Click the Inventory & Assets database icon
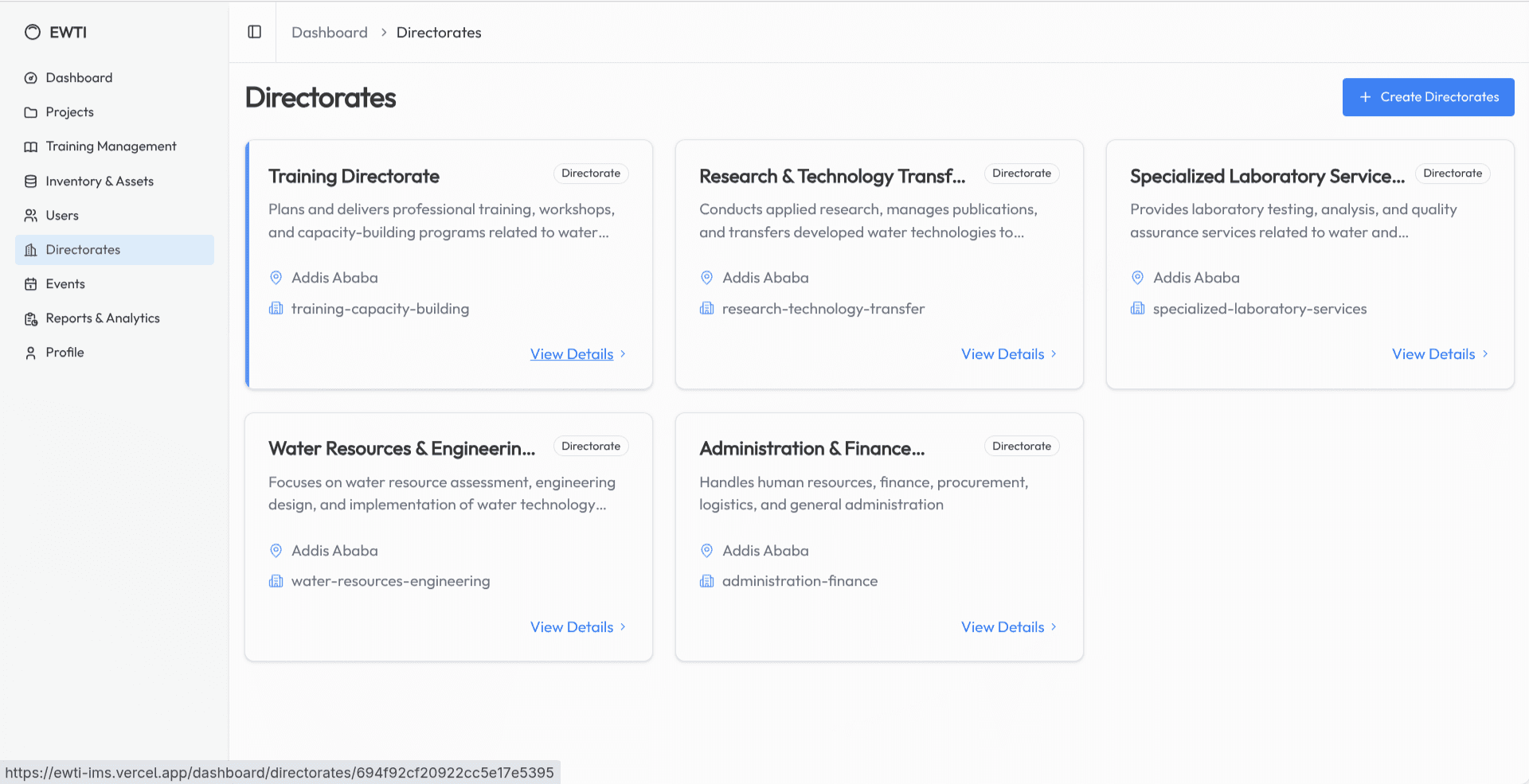 point(31,181)
